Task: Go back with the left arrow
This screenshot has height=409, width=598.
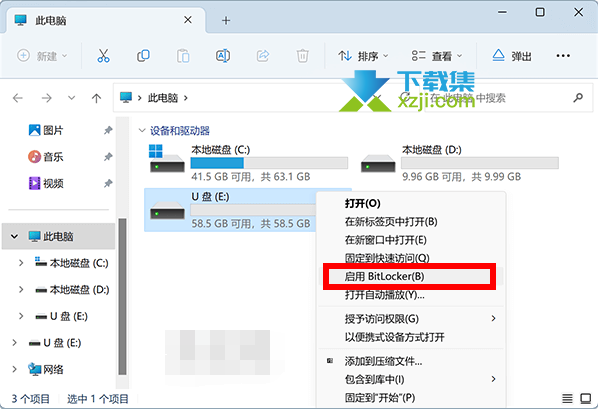Action: 18,98
